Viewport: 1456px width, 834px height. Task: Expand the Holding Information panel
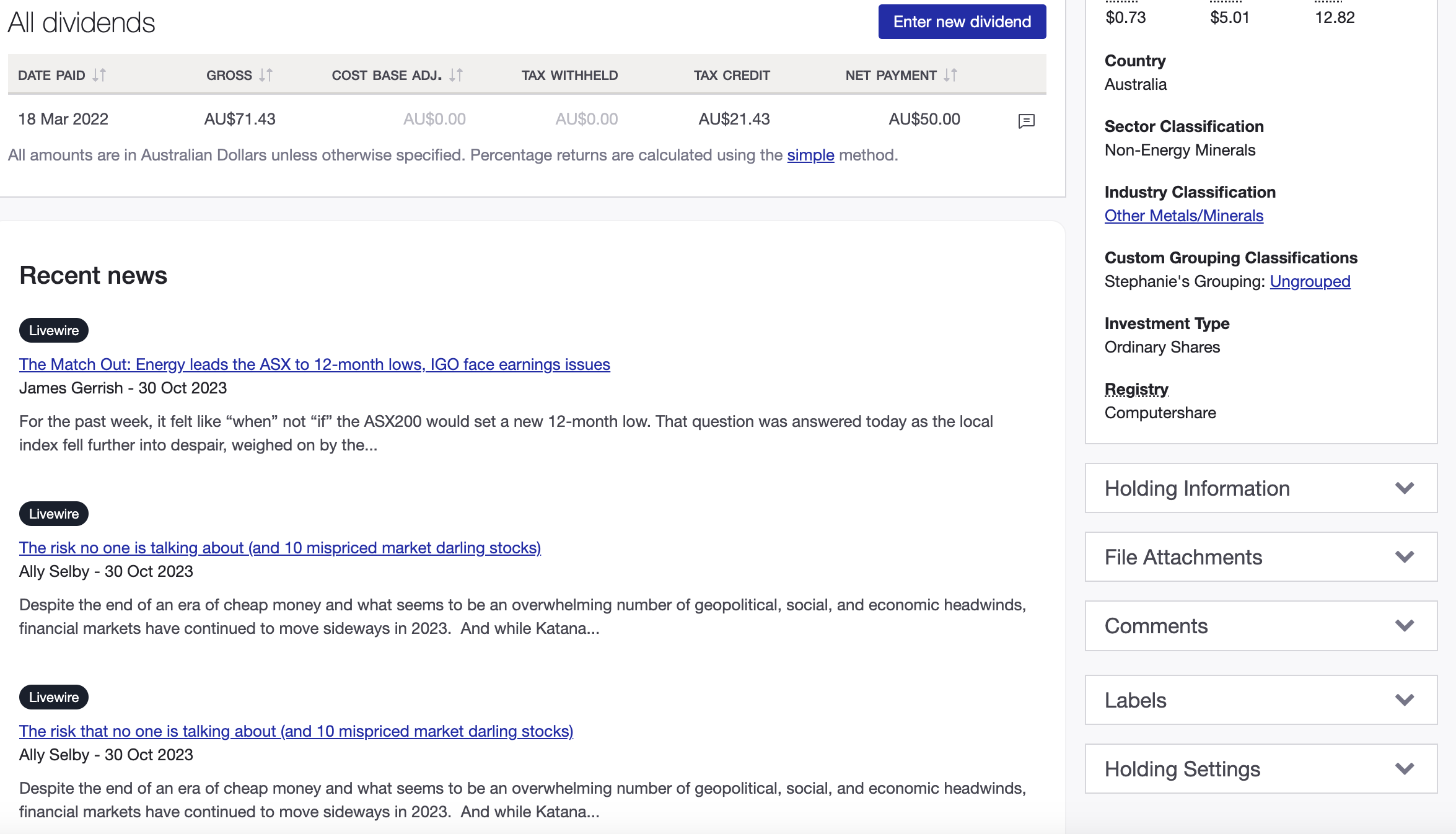[x=1261, y=488]
